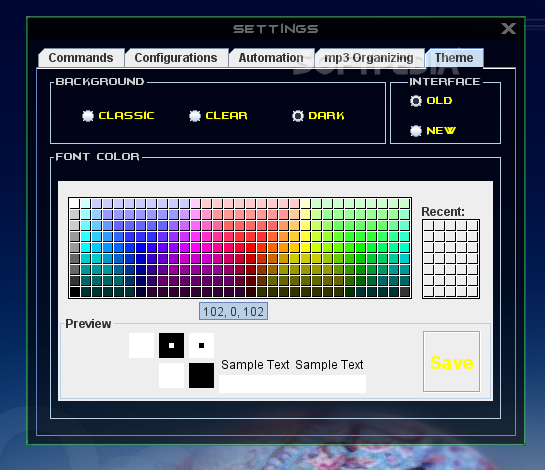Click the yellow Save button
Image resolution: width=545 pixels, height=470 pixels.
tap(452, 362)
